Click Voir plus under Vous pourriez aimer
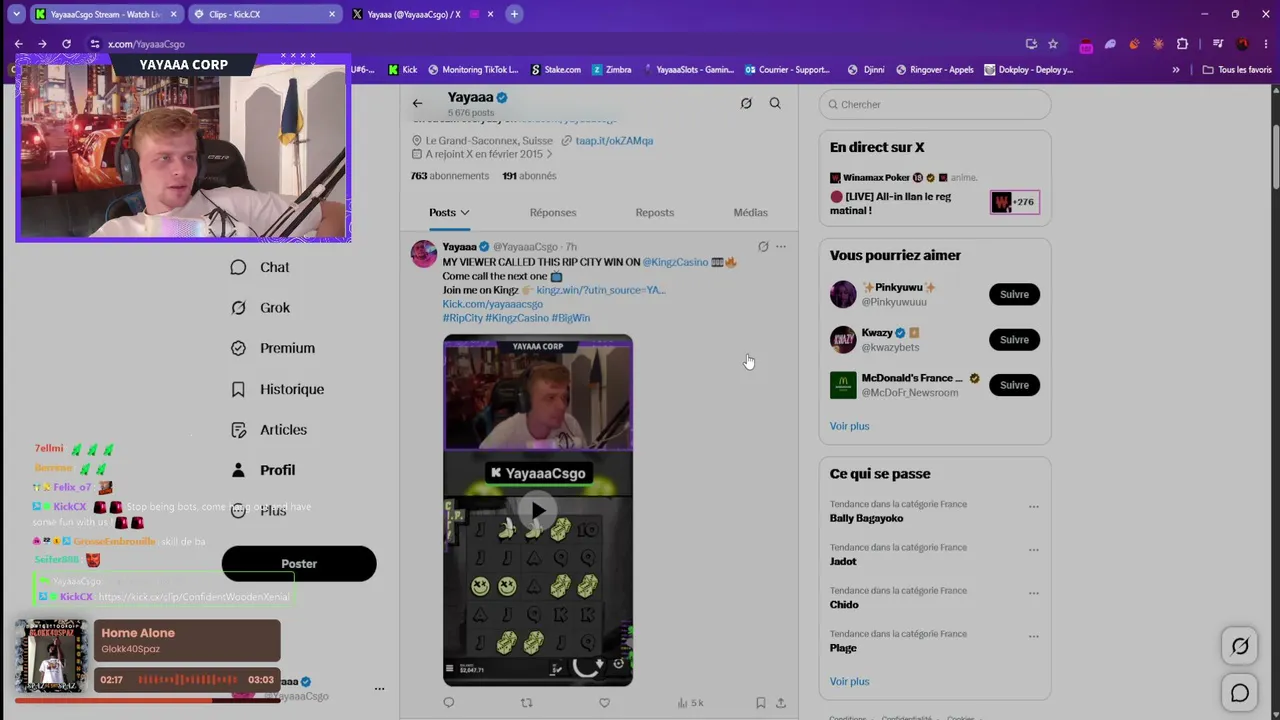Viewport: 1280px width, 720px height. (849, 426)
